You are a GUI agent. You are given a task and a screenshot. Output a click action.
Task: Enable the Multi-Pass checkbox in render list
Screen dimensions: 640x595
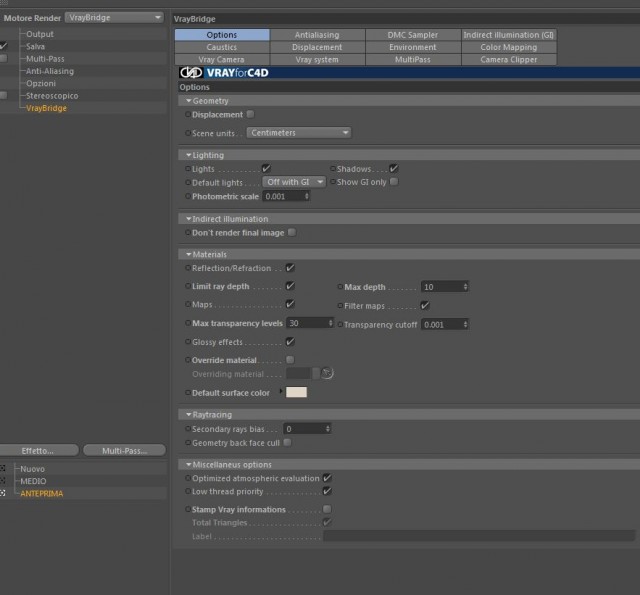coord(4,58)
